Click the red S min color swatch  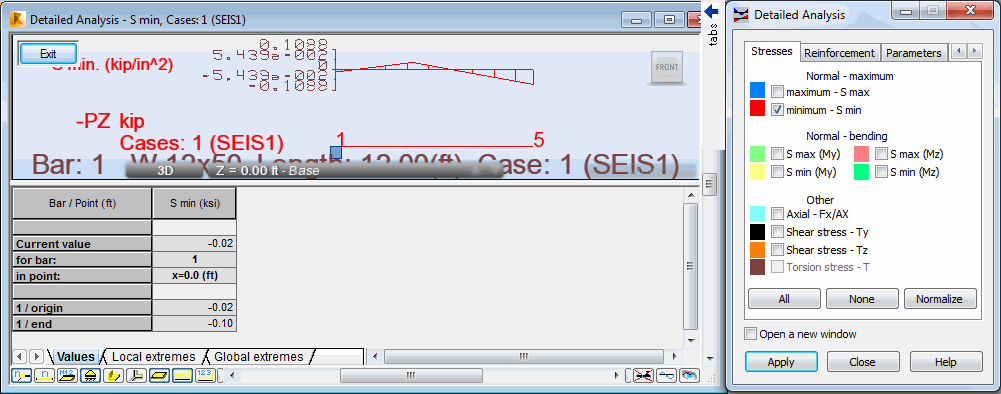758,109
